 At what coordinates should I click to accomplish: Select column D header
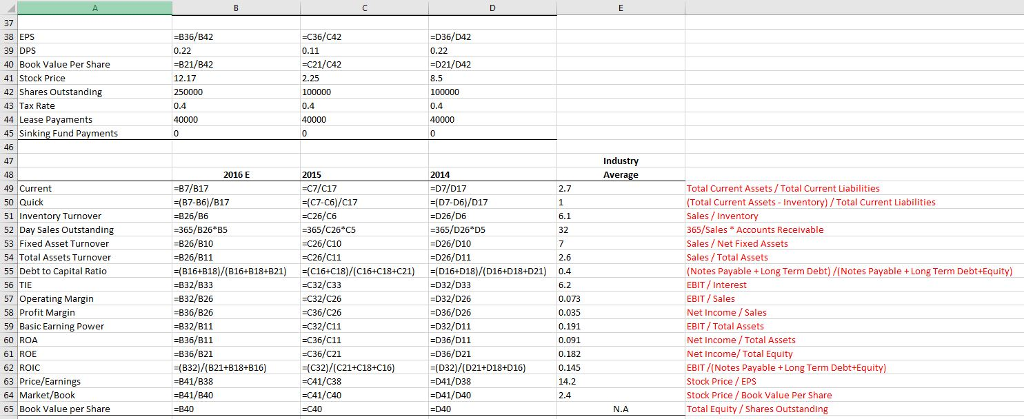(492, 8)
